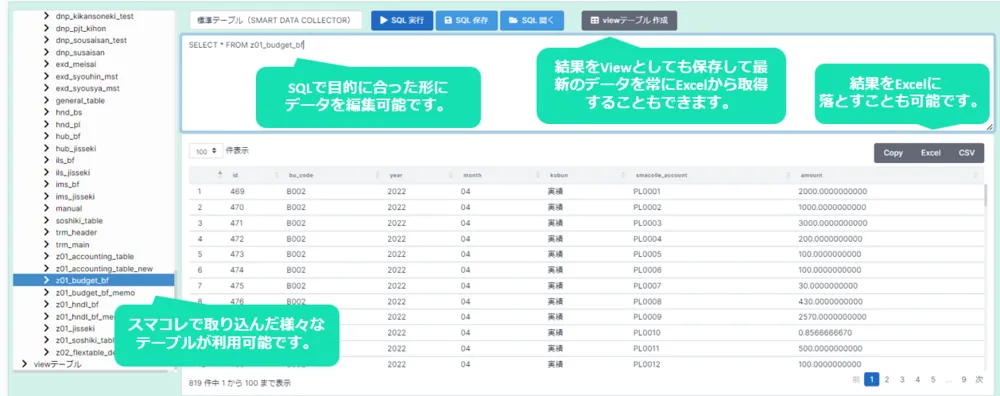Select trm_main in the table tree
The image size is (1000, 396).
tap(72, 244)
